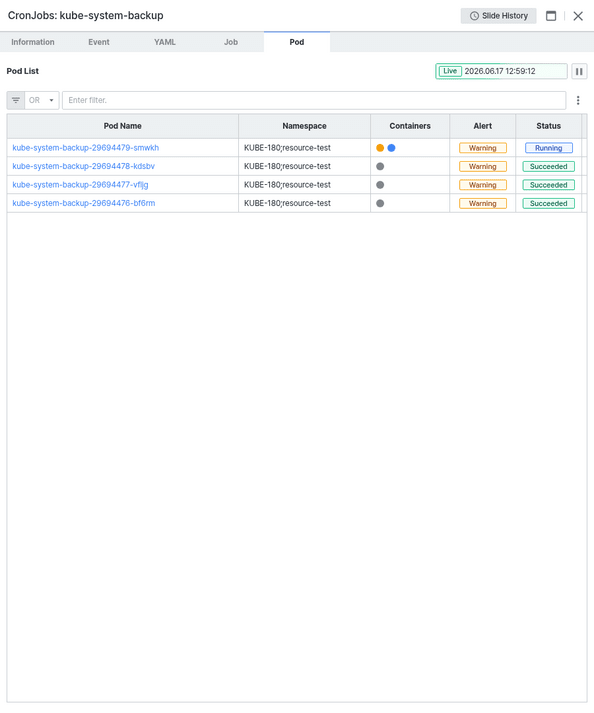Click orange container dot of smwkh pod
Image resolution: width=594 pixels, height=713 pixels.
click(x=380, y=148)
